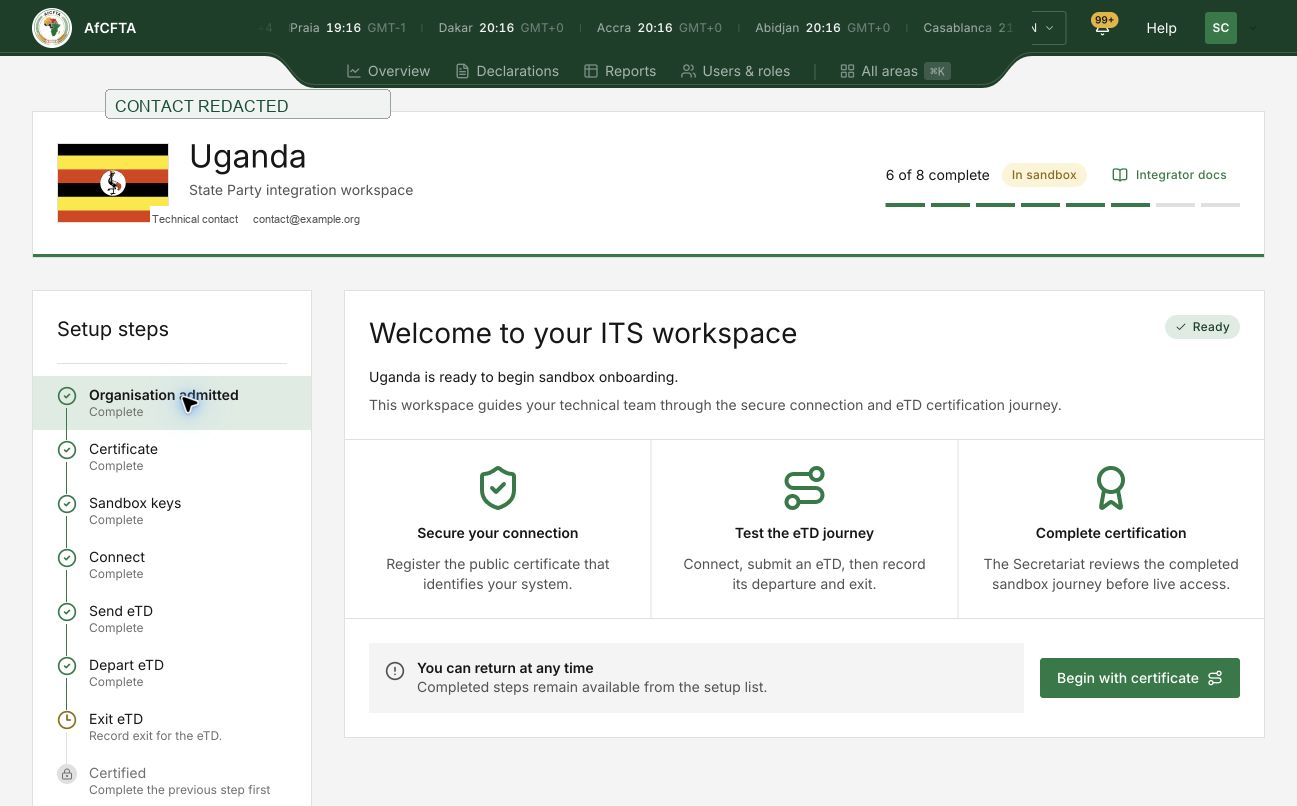Select the Send eTD setup step
This screenshot has height=806, width=1297.
click(172, 619)
